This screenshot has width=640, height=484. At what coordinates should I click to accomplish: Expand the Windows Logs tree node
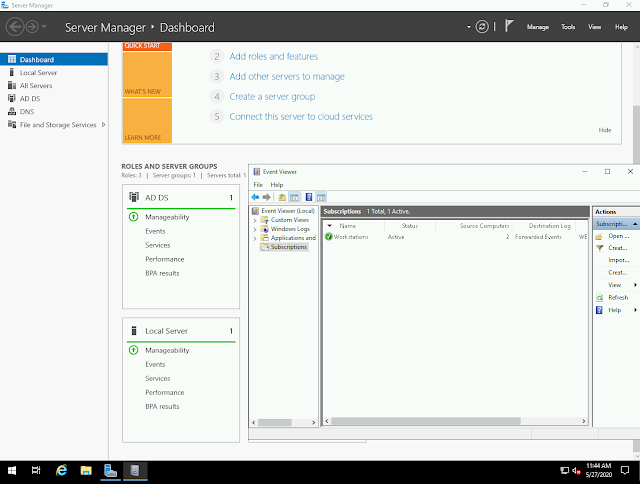[255, 229]
